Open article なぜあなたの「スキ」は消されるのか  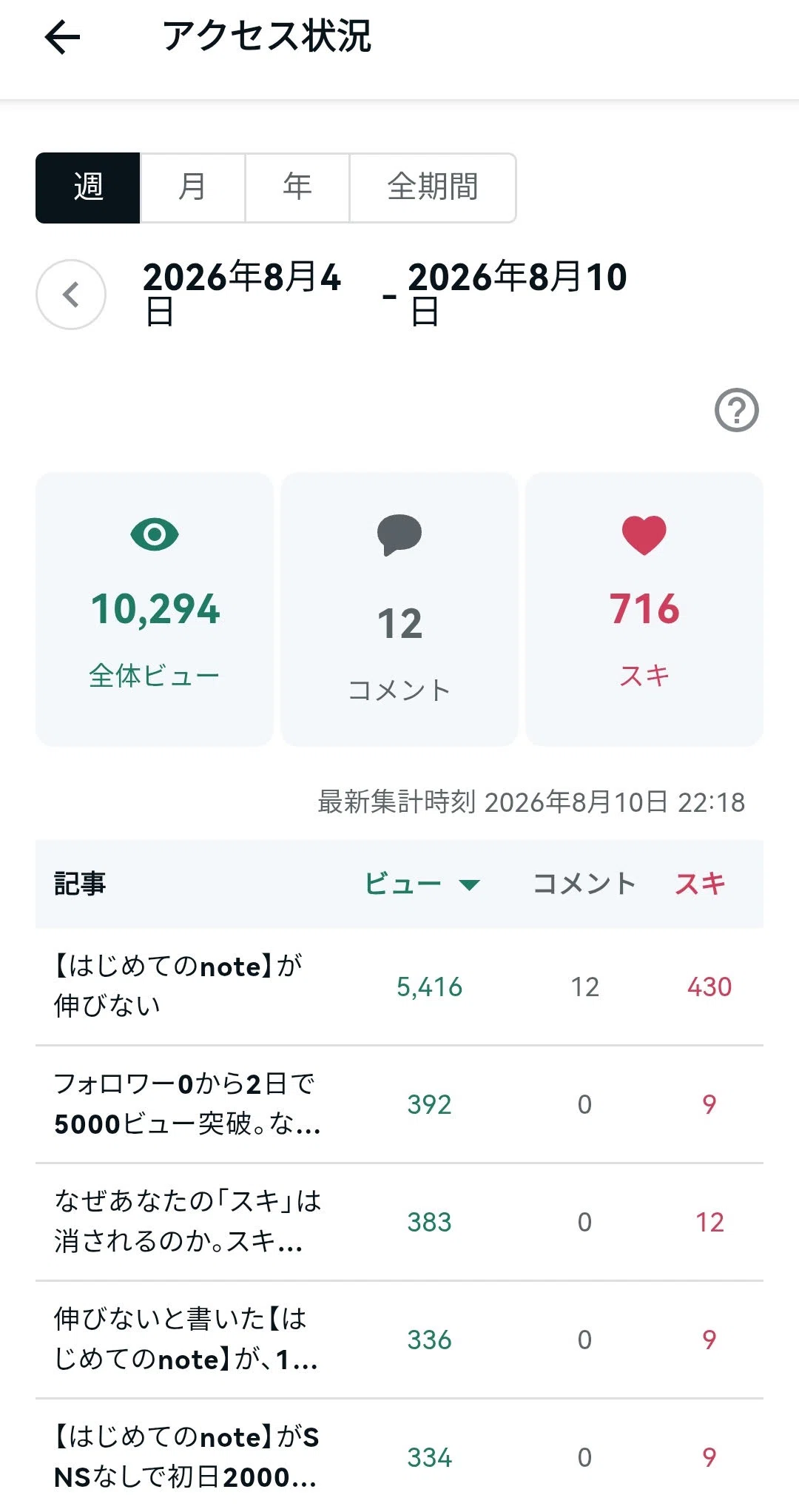click(399, 1222)
